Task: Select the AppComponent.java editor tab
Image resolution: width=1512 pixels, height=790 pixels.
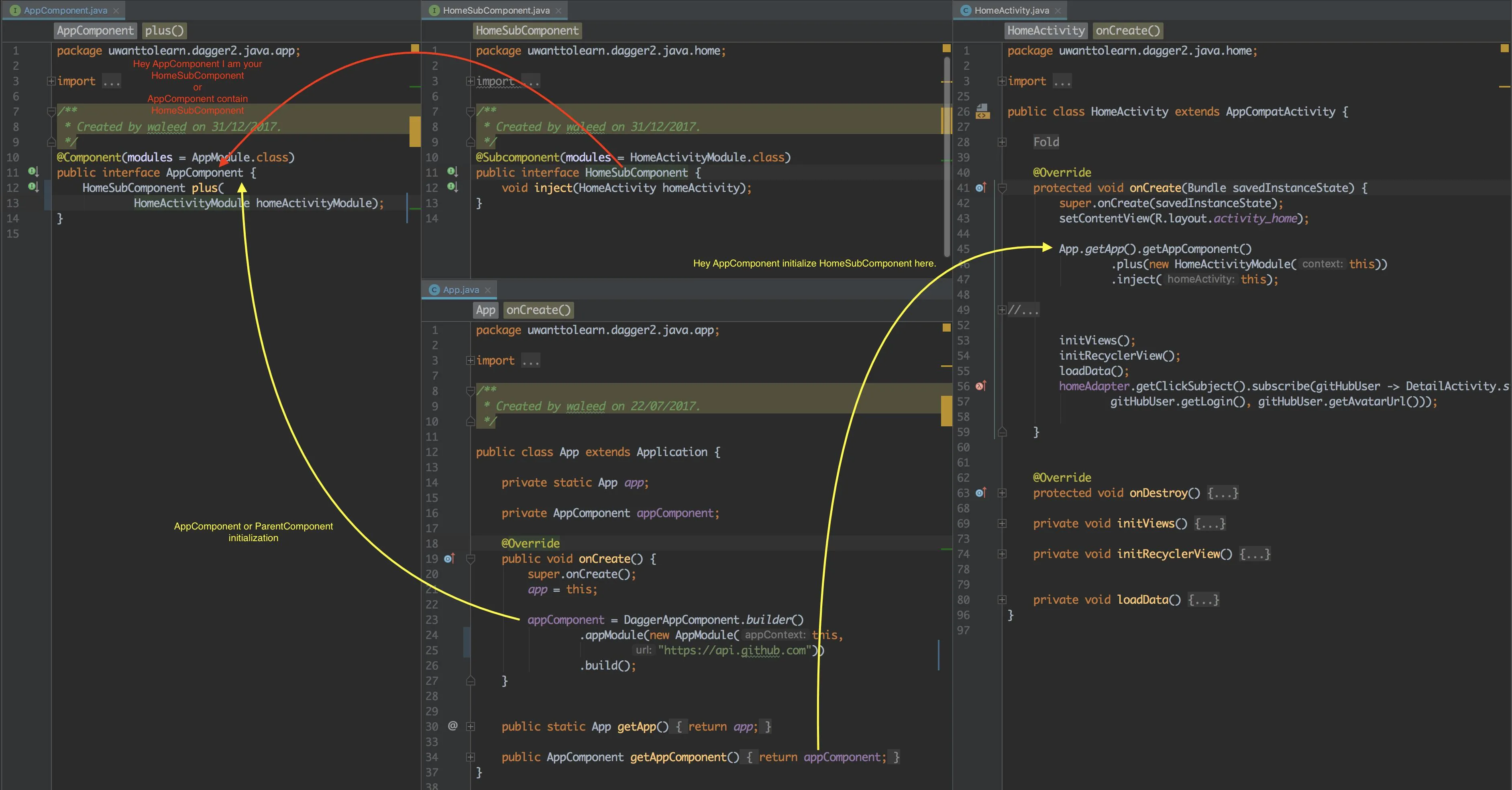Action: pyautogui.click(x=65, y=10)
